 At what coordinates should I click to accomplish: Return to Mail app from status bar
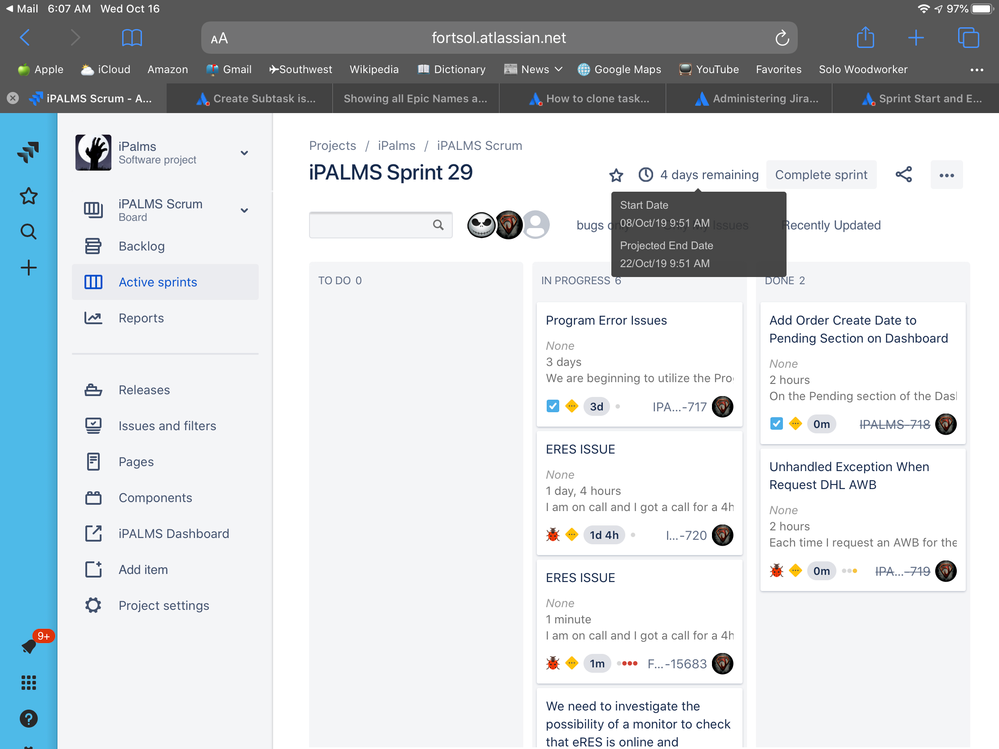click(x=22, y=9)
